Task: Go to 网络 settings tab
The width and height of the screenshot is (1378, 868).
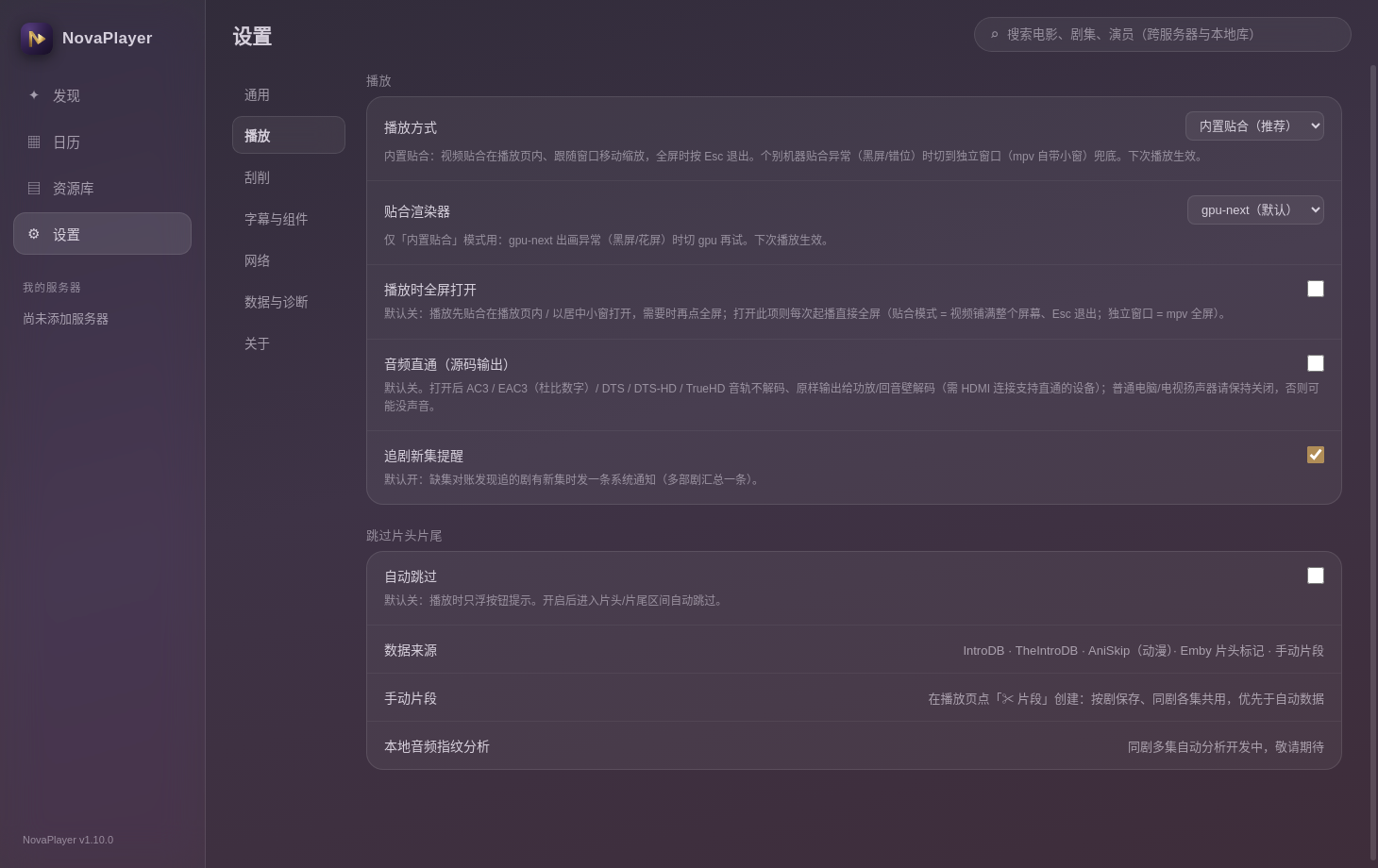Action: point(289,260)
